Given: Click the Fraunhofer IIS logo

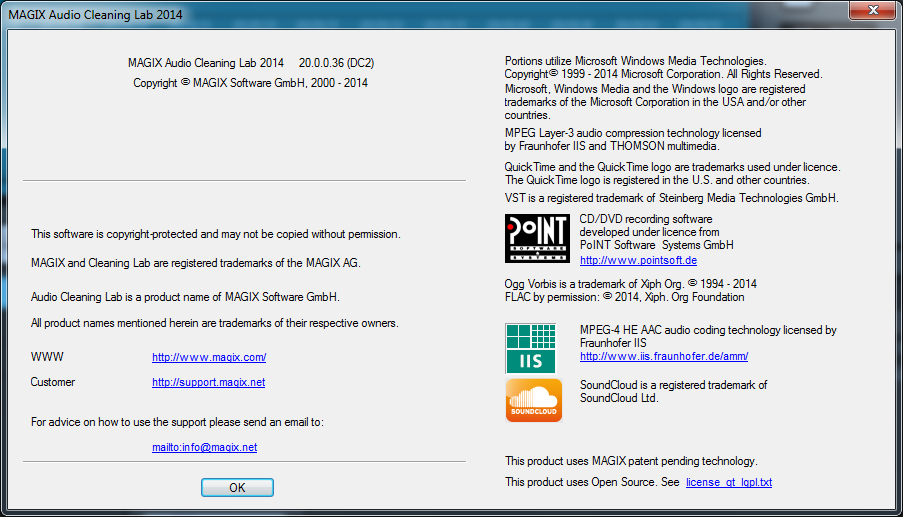Looking at the screenshot, I should 530,348.
